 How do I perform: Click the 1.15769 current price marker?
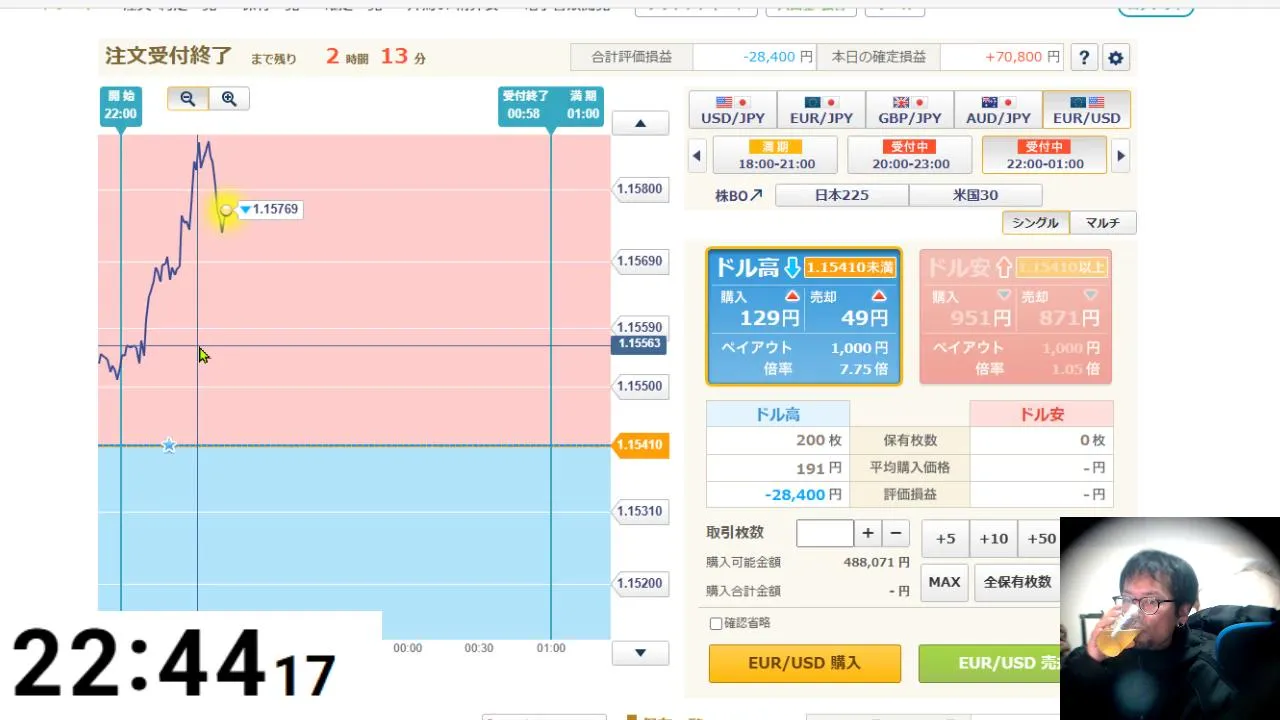tap(269, 209)
